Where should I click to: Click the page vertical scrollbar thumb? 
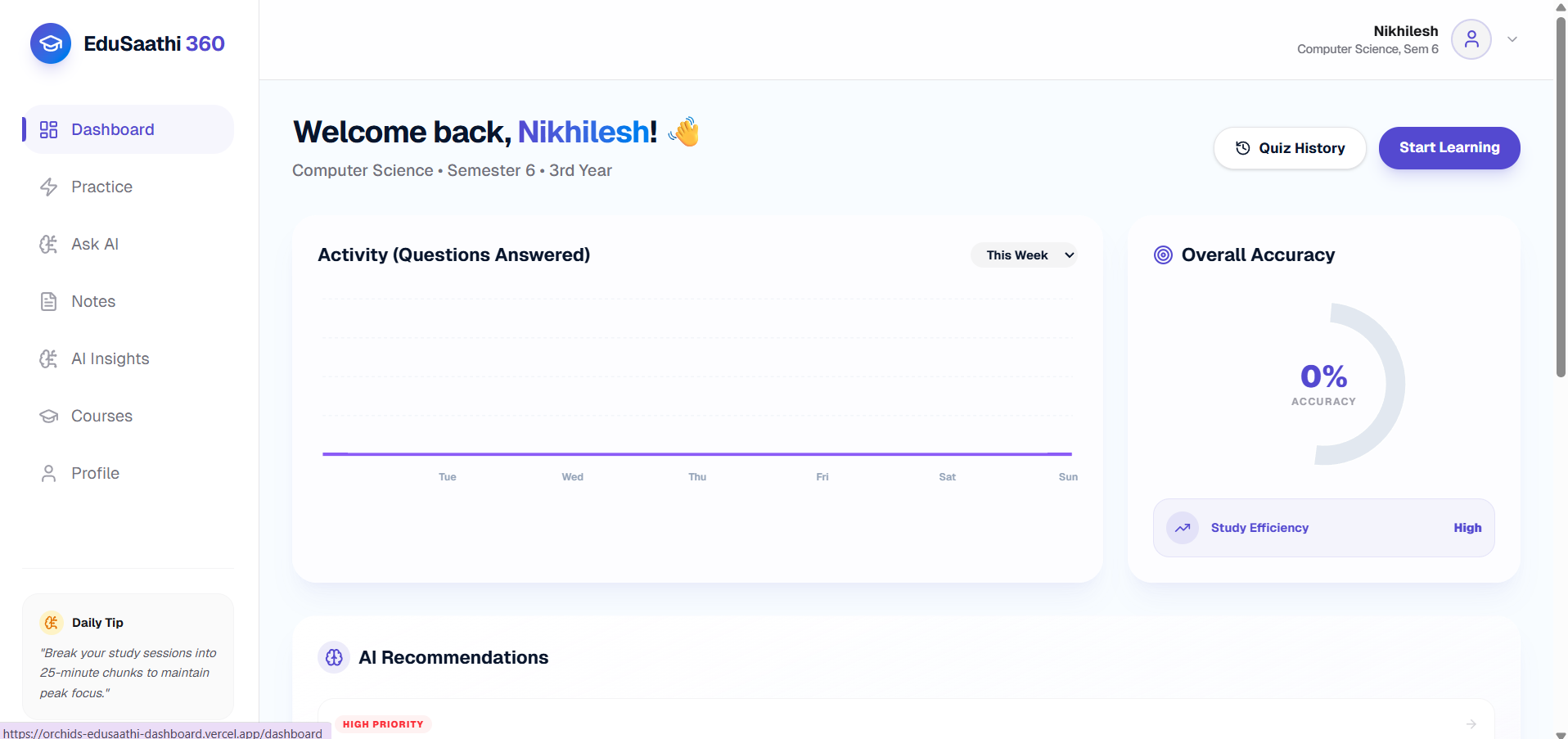(x=1561, y=196)
